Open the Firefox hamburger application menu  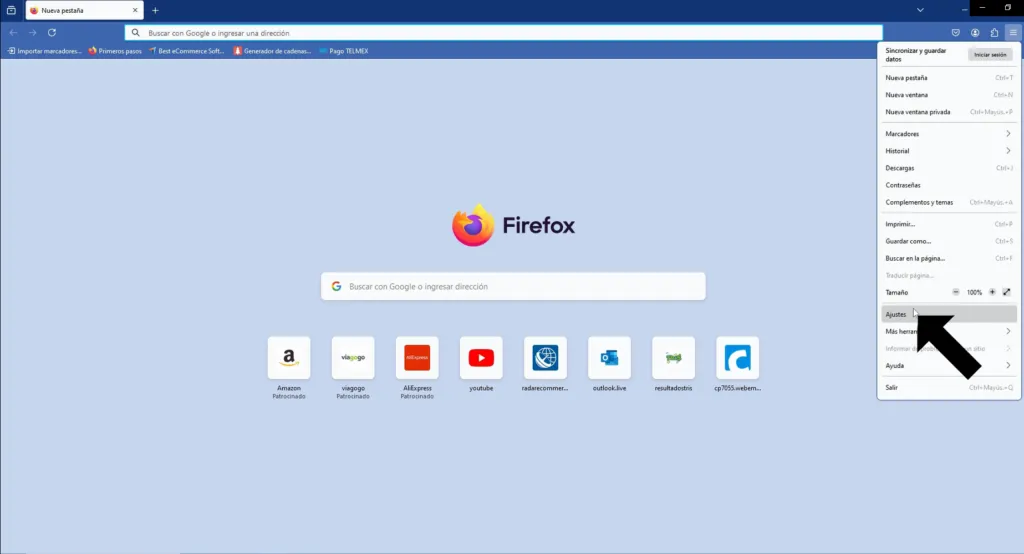tap(1013, 33)
